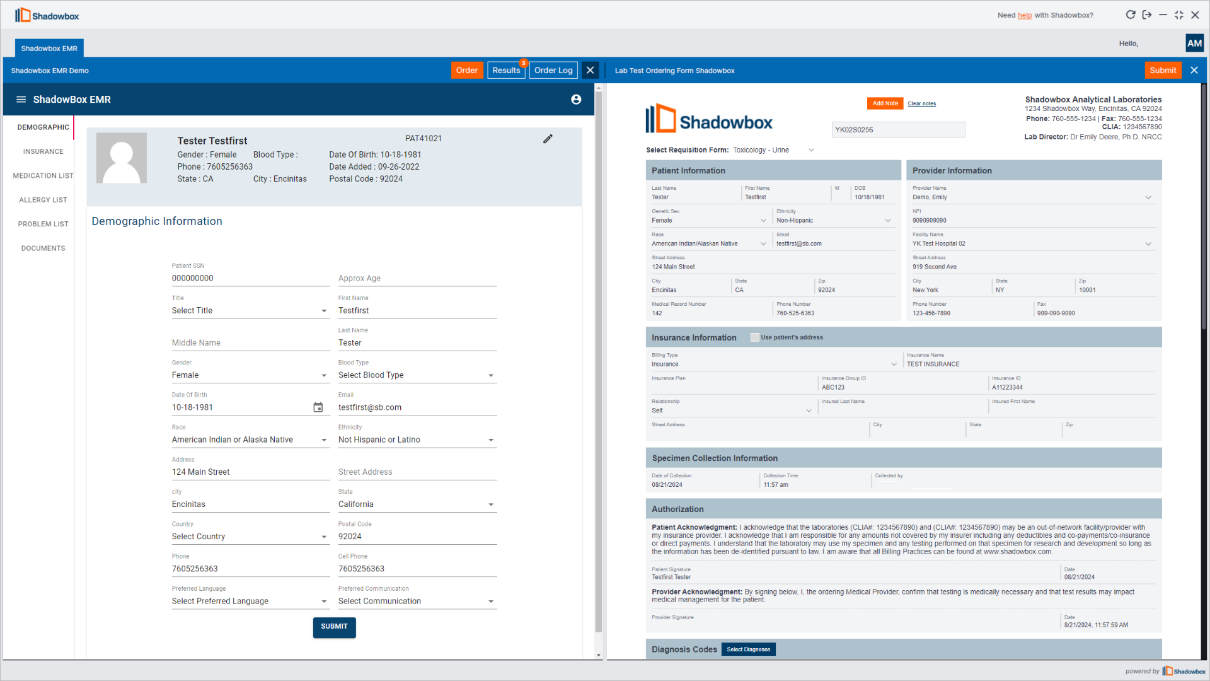Image resolution: width=1210 pixels, height=681 pixels.
Task: Open Genetic Sex dropdown on lab form
Action: tap(709, 220)
